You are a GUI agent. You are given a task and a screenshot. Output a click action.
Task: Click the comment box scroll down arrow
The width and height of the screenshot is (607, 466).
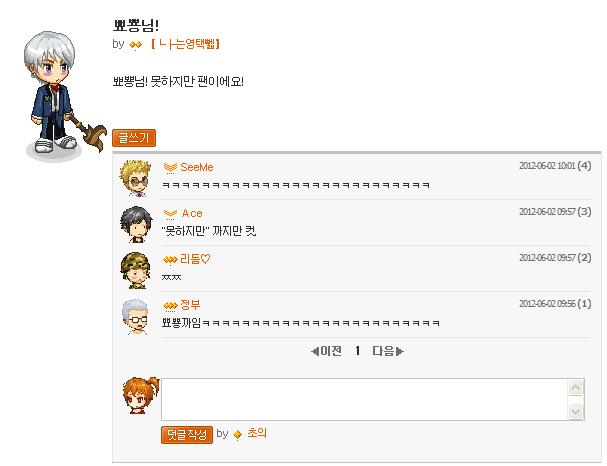point(576,411)
